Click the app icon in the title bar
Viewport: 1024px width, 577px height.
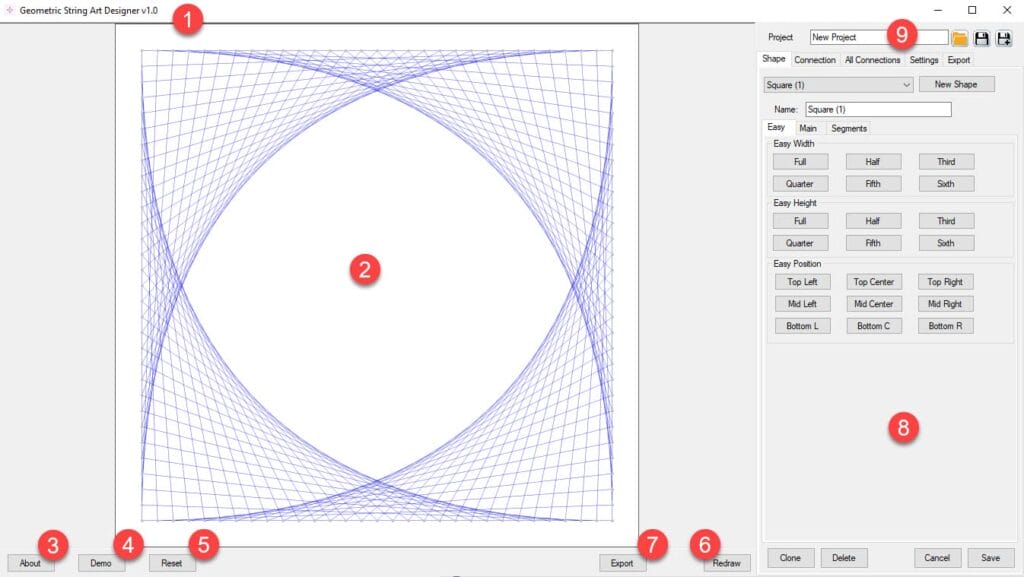(9, 10)
